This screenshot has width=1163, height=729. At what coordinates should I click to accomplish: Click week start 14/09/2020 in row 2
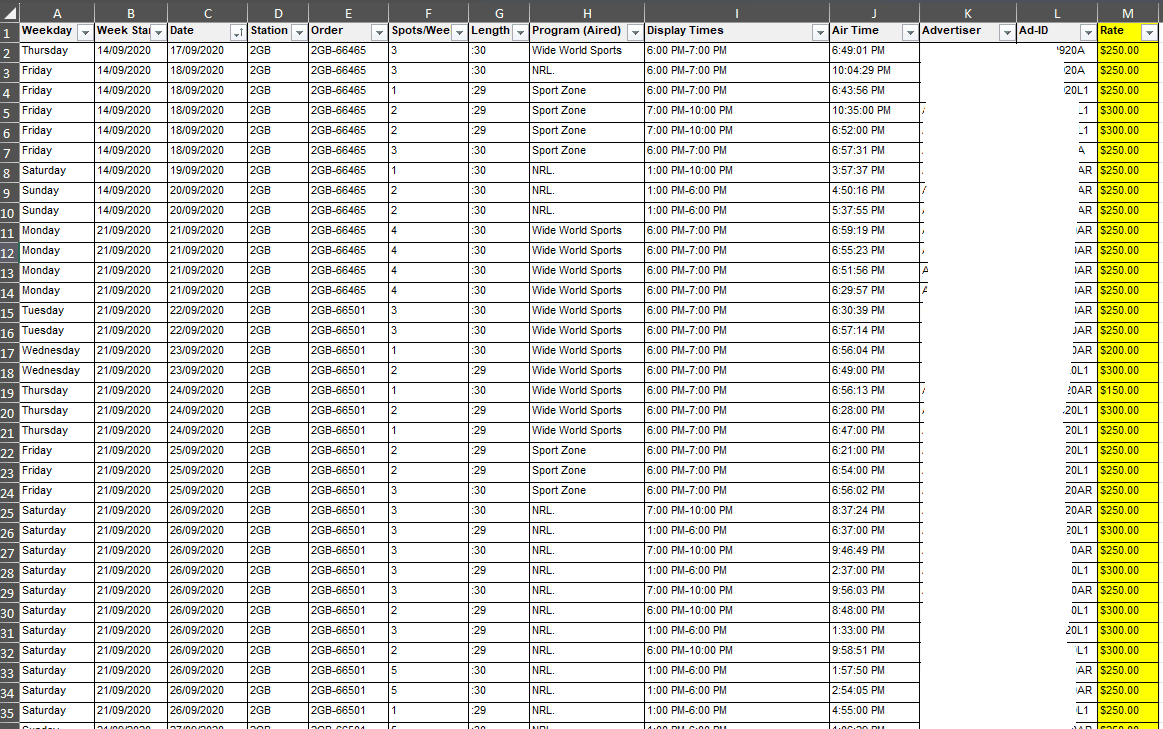coord(124,50)
